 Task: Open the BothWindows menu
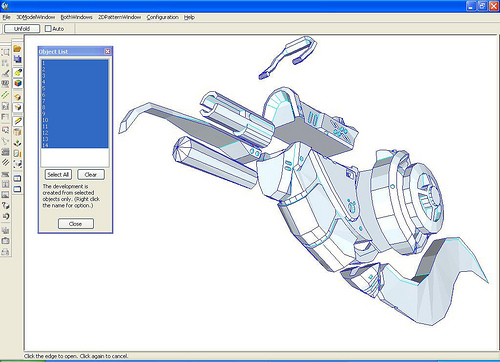tap(76, 17)
